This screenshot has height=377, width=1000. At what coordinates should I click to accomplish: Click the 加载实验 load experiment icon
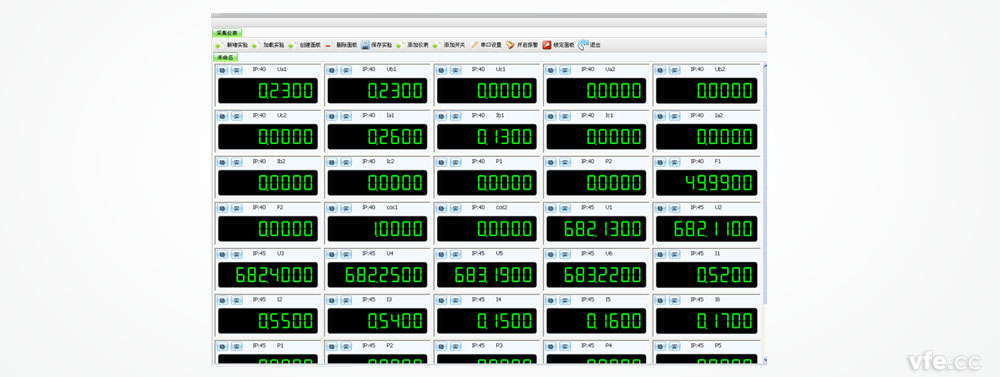(x=254, y=45)
